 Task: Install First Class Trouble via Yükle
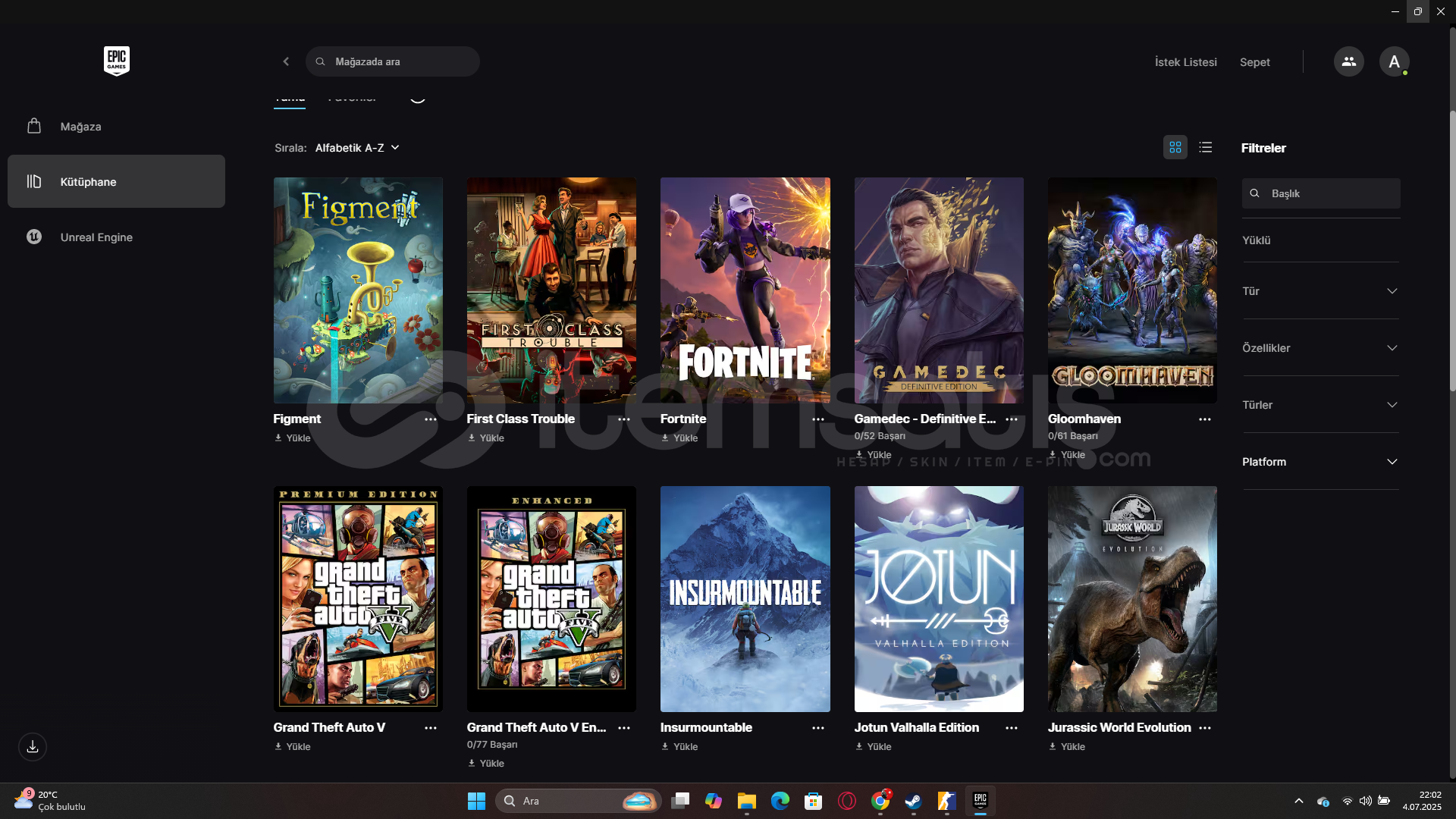486,438
